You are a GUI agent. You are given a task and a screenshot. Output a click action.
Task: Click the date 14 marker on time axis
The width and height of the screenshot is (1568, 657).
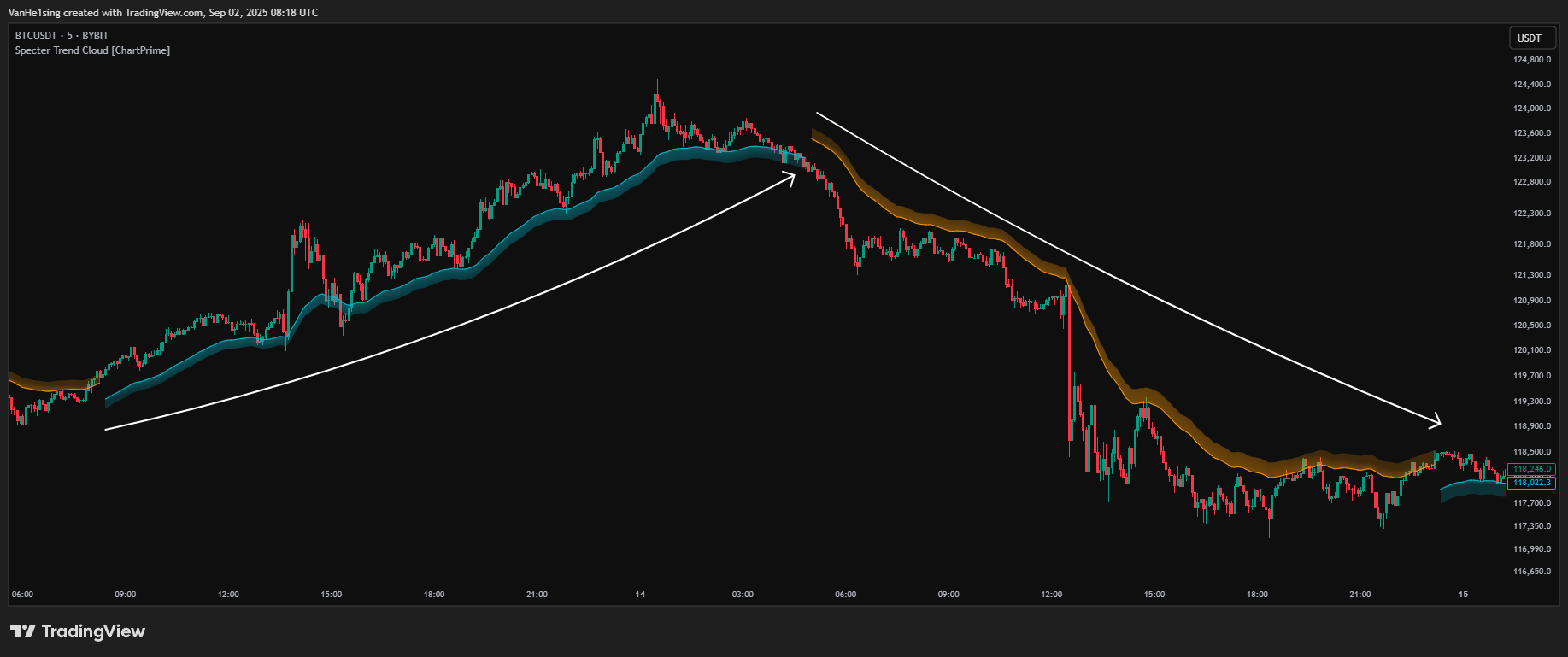[640, 595]
